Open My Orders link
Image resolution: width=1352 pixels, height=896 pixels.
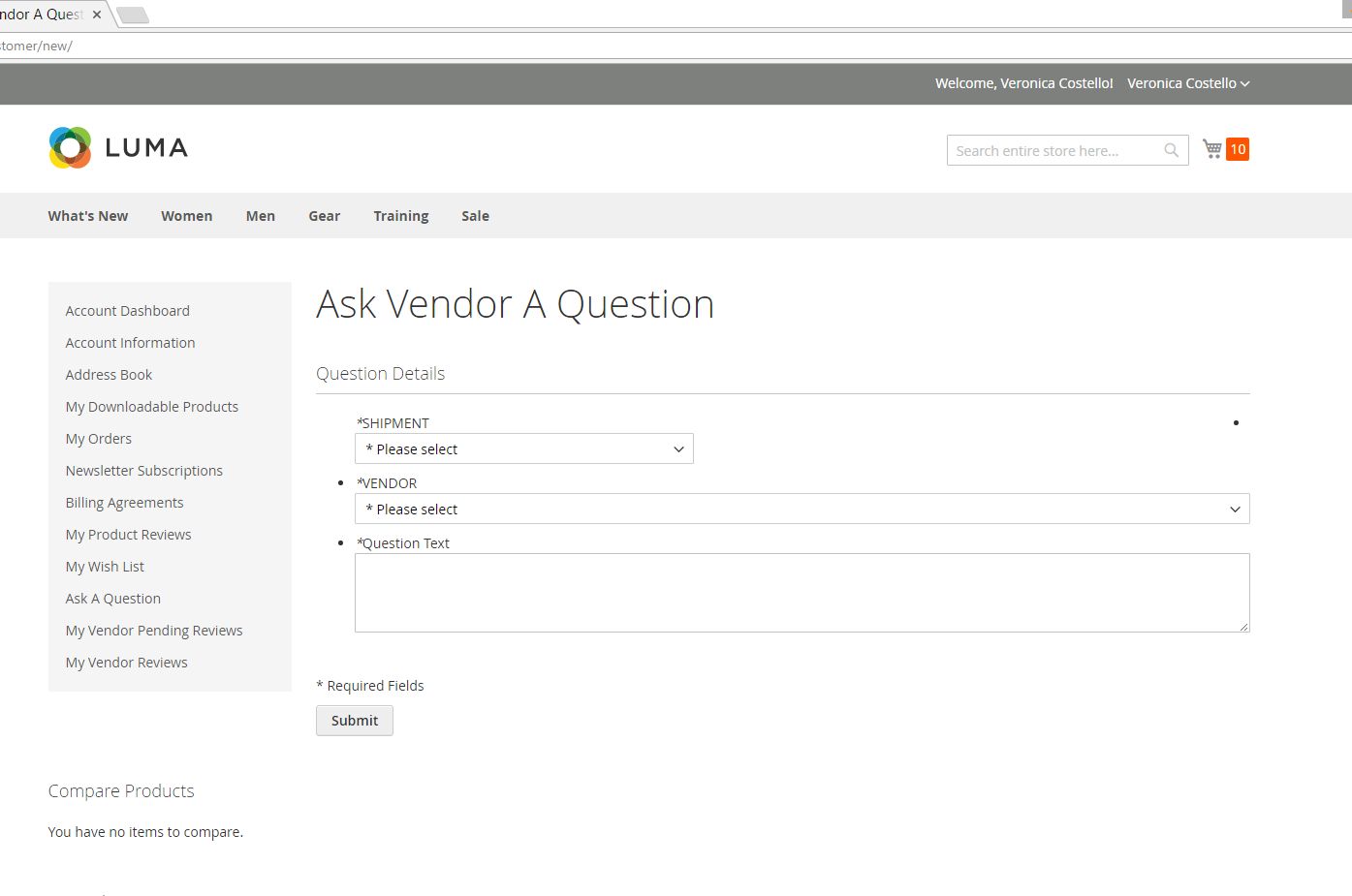point(99,439)
